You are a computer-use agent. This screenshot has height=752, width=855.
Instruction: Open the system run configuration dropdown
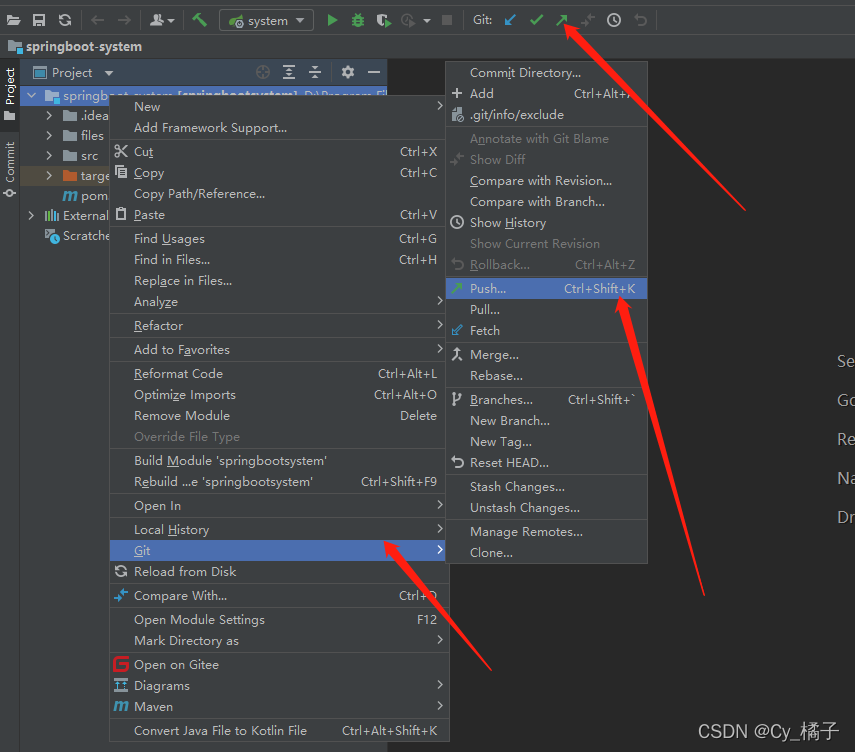coord(265,19)
